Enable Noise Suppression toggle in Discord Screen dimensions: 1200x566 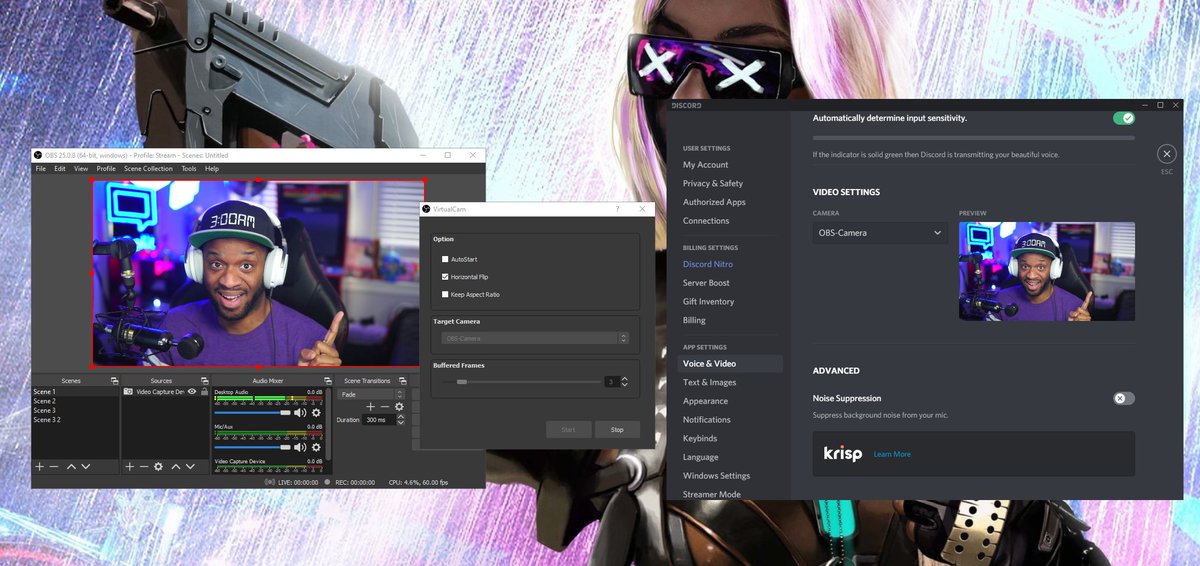pos(1124,398)
